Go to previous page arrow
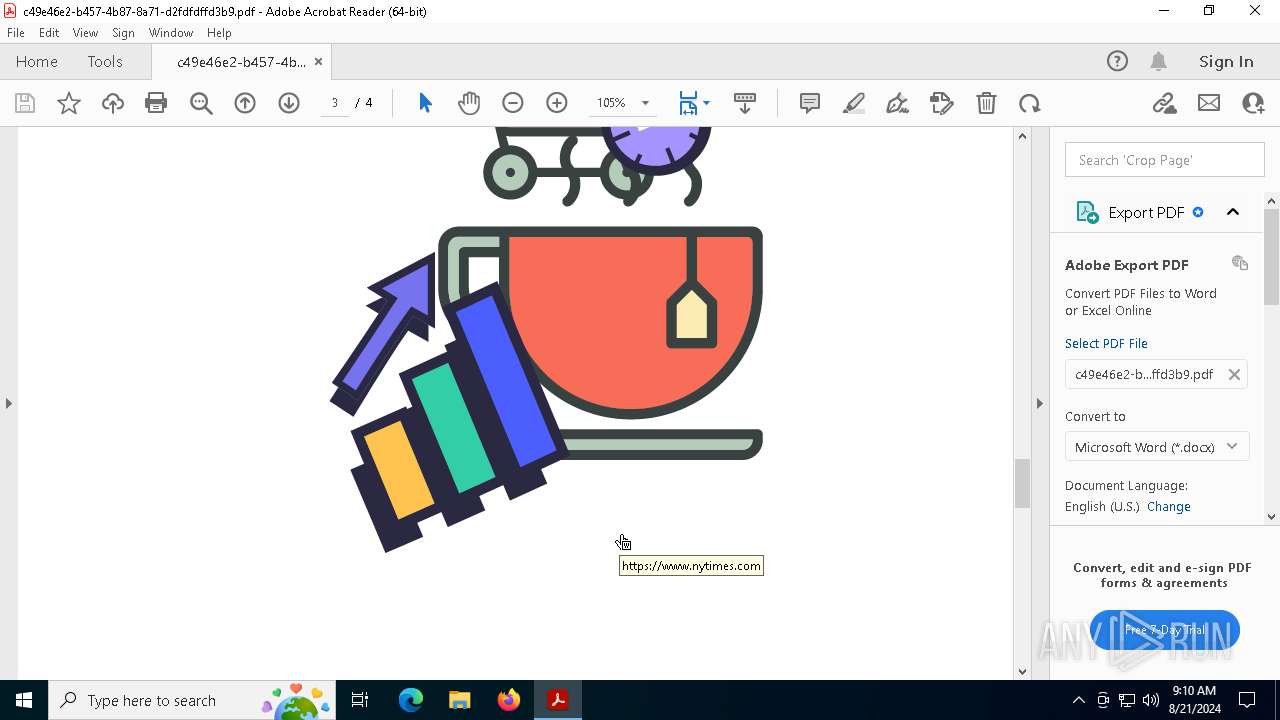Screen dimensions: 1280x720 (x=245, y=103)
